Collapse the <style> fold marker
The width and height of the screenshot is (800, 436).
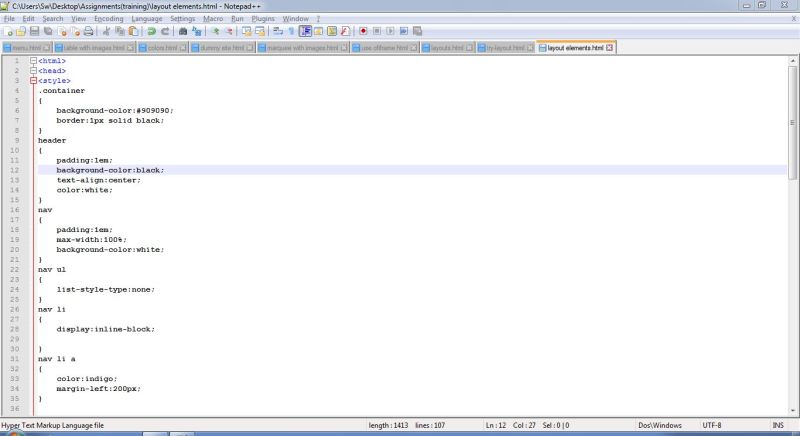tap(33, 81)
